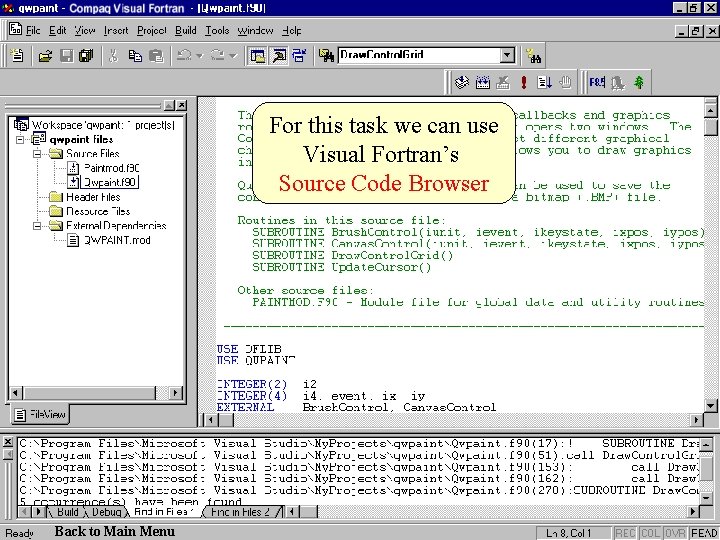This screenshot has height=540, width=720.
Task: Click the Save All toolbar icon
Action: point(86,56)
